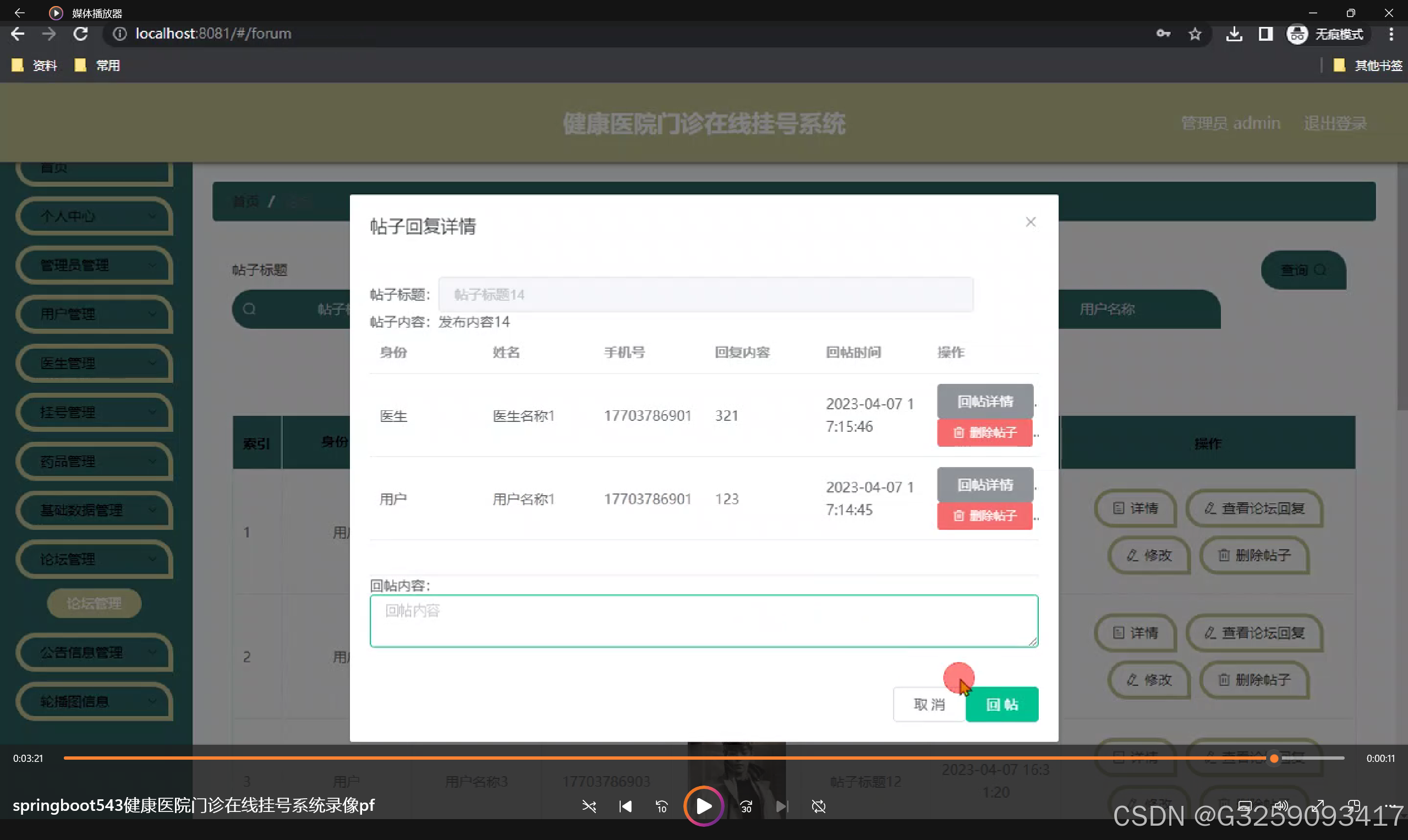Image resolution: width=1408 pixels, height=840 pixels.
Task: Skip forward 30 seconds
Action: pyautogui.click(x=746, y=806)
